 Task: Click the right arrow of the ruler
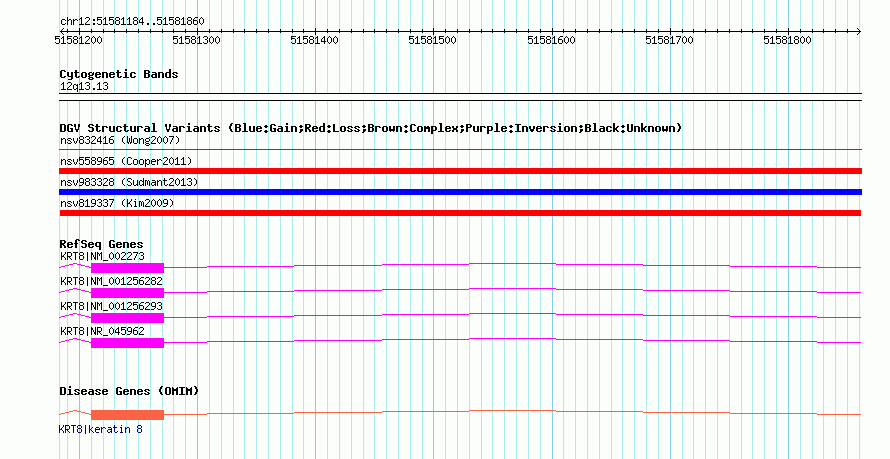(x=859, y=31)
